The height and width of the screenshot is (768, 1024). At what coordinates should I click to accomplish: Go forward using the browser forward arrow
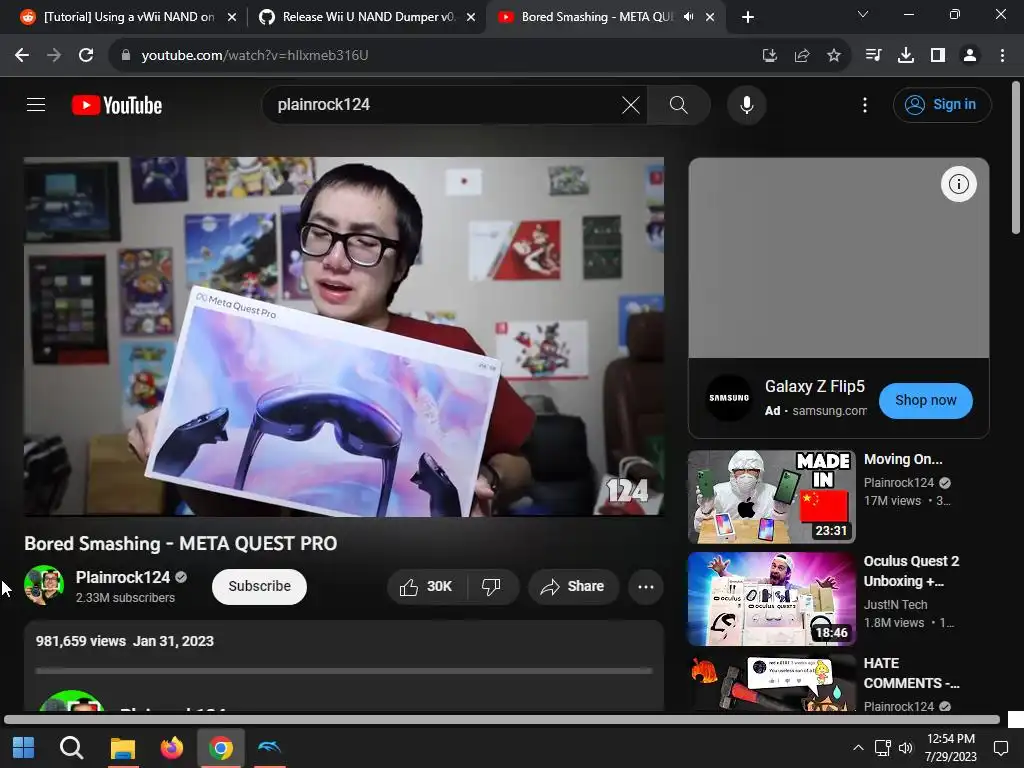[54, 55]
